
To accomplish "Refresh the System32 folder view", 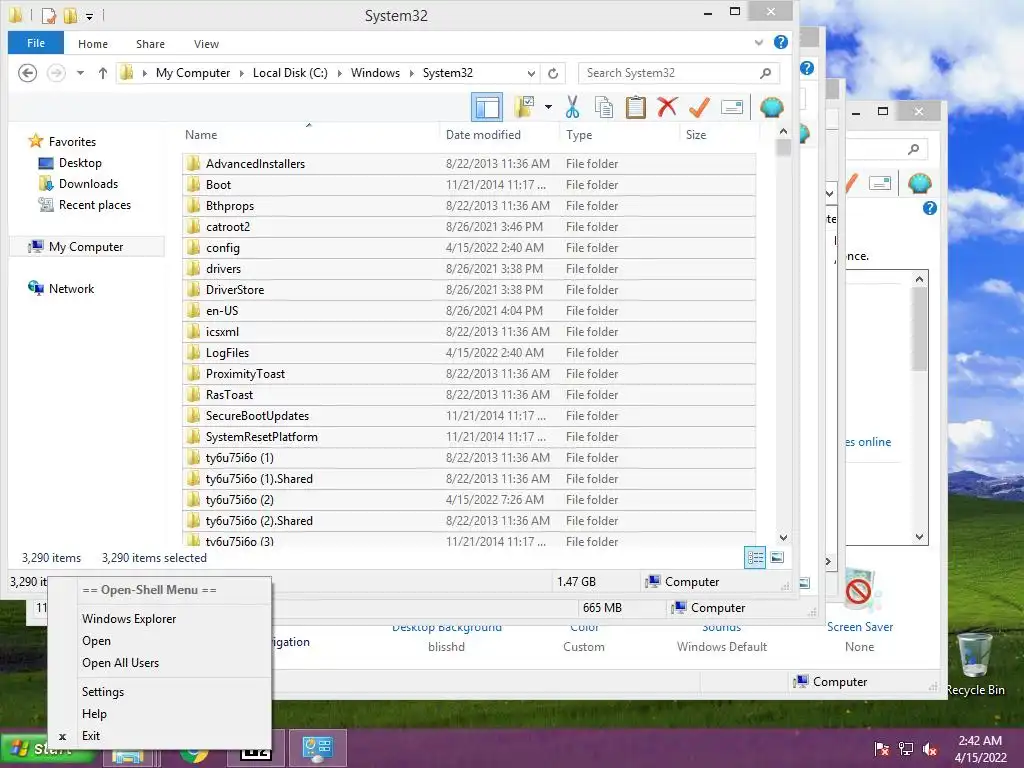I will point(553,73).
